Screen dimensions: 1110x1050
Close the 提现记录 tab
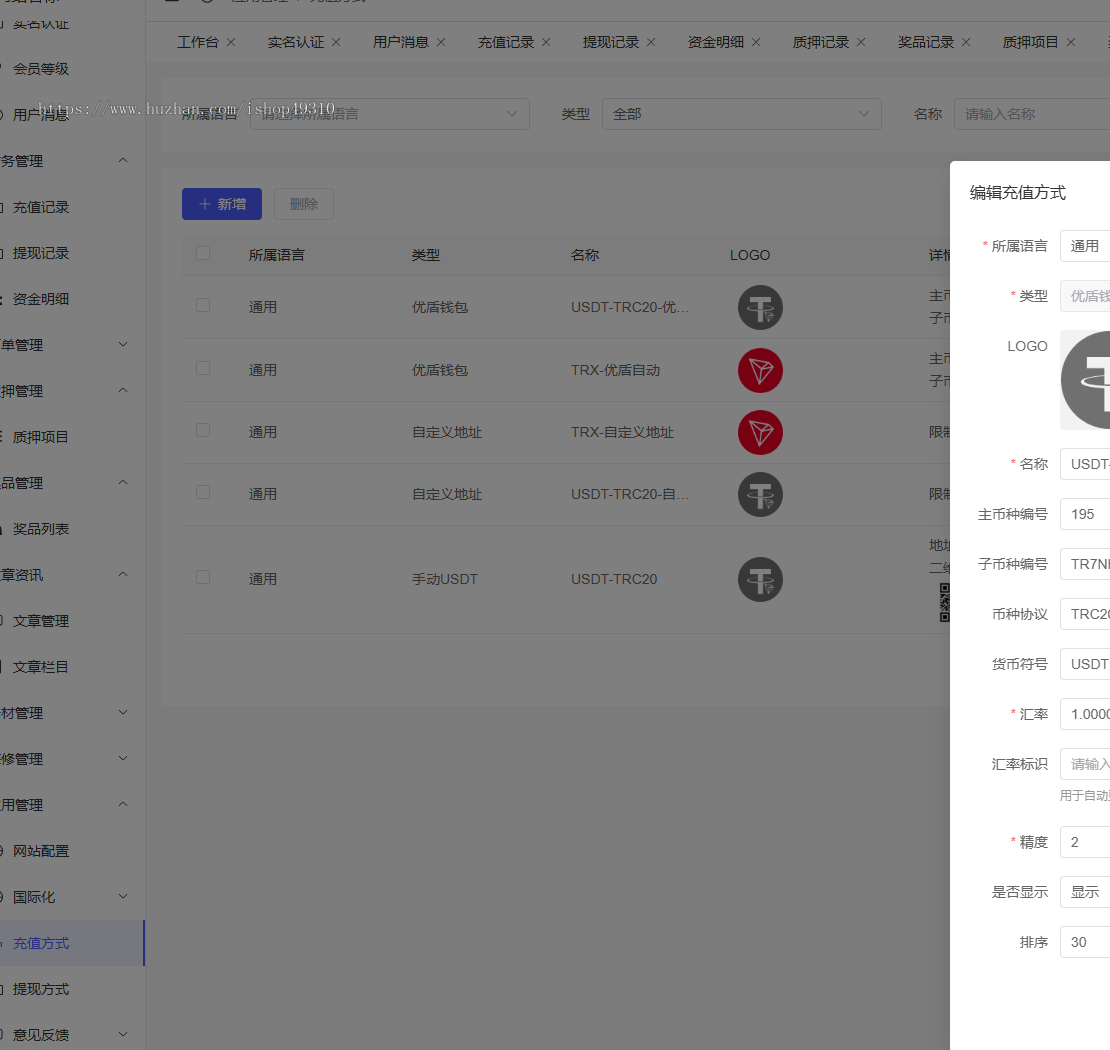[x=651, y=42]
